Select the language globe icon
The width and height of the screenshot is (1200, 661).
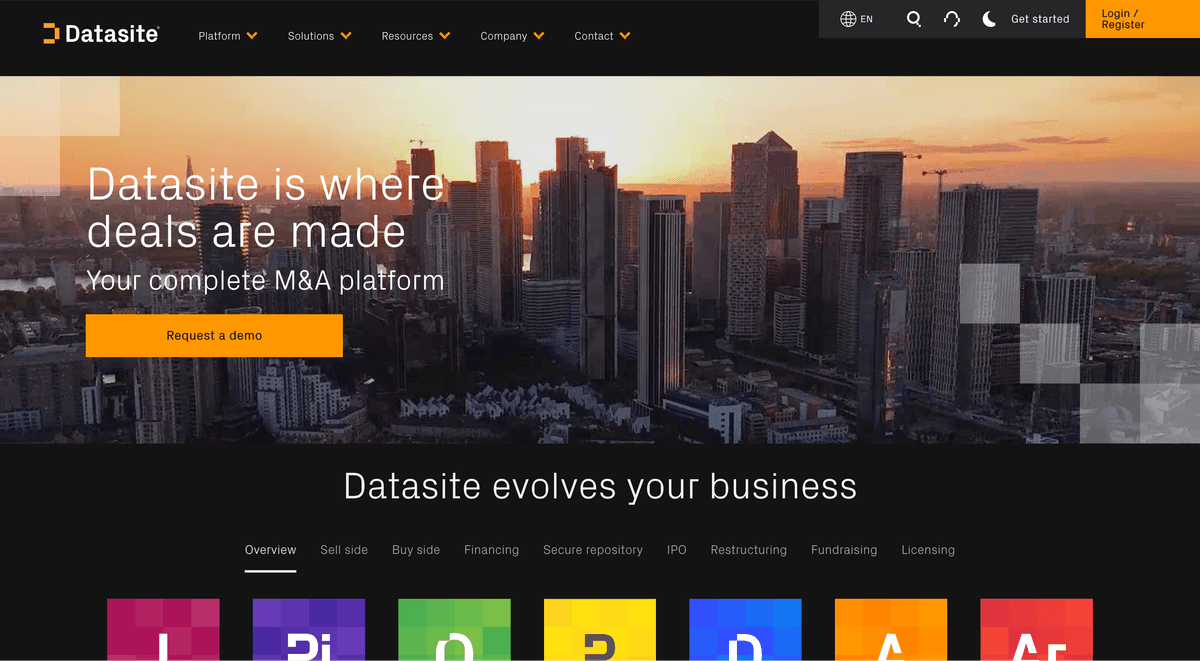pos(849,18)
